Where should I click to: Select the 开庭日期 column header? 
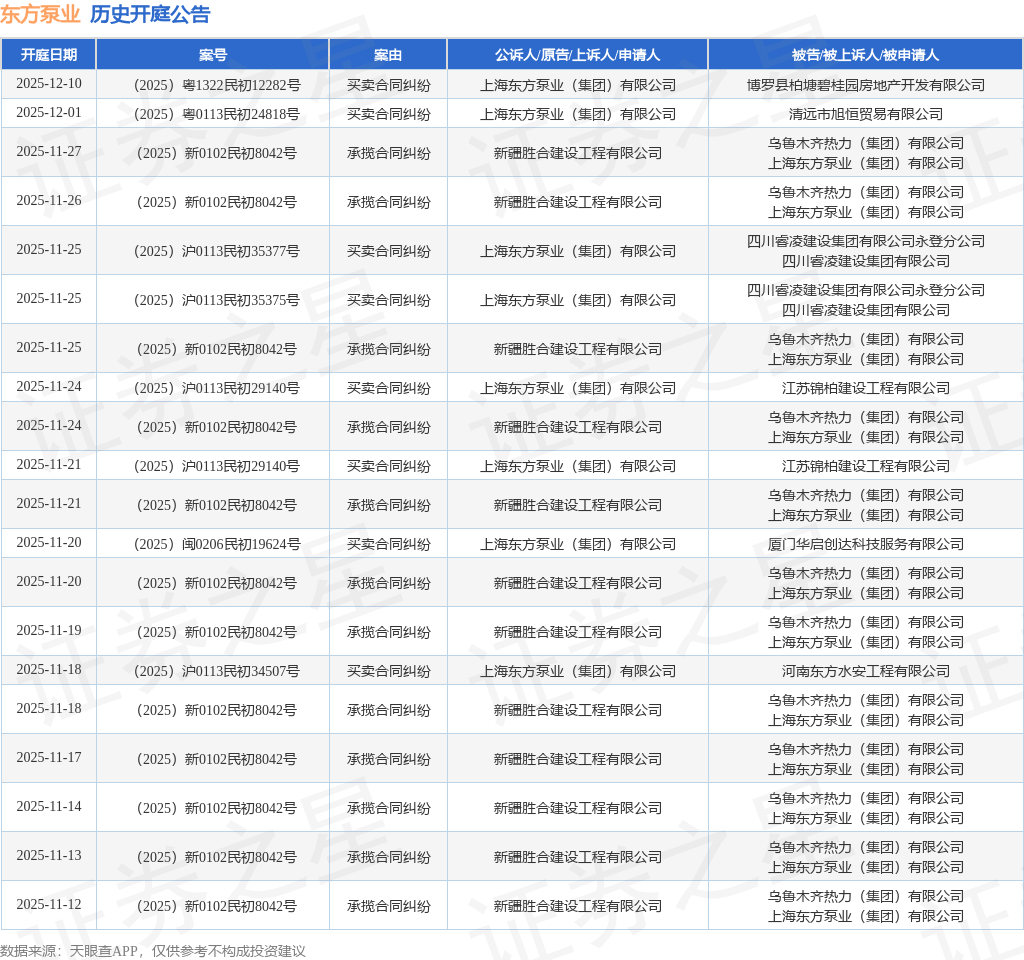click(49, 55)
